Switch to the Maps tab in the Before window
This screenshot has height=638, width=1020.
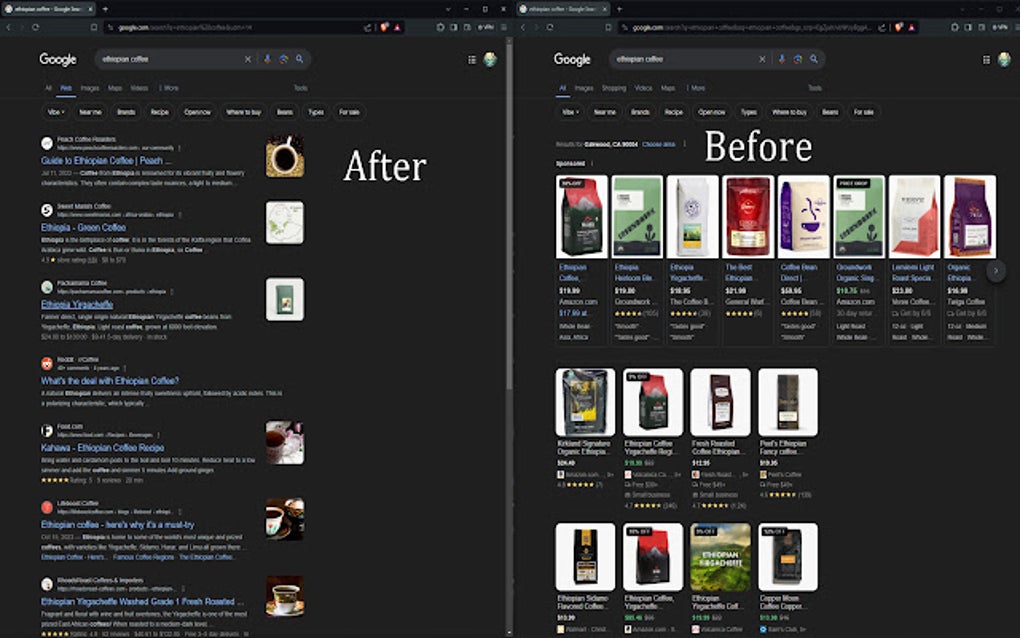[x=668, y=88]
